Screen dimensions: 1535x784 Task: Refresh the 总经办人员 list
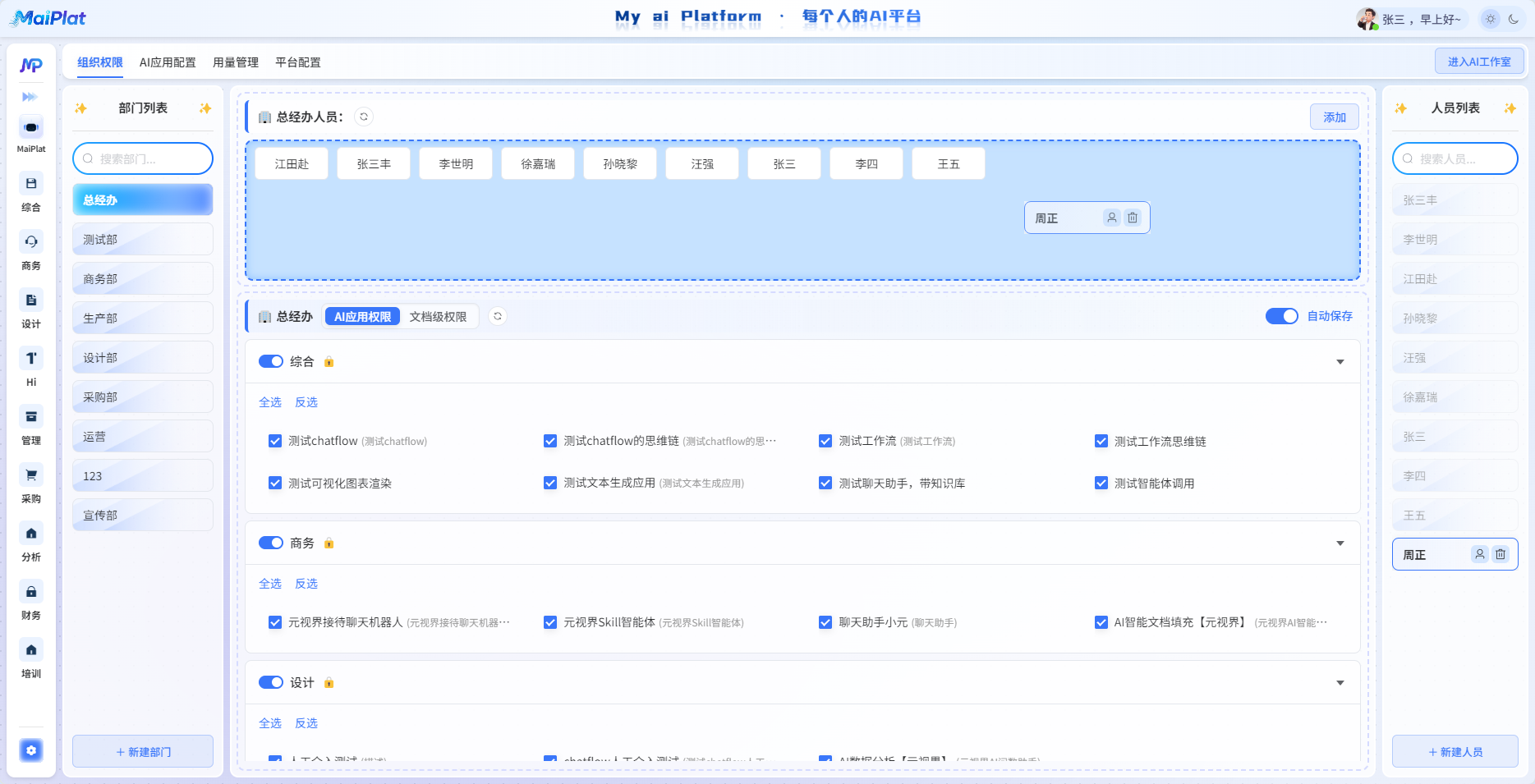pos(364,117)
